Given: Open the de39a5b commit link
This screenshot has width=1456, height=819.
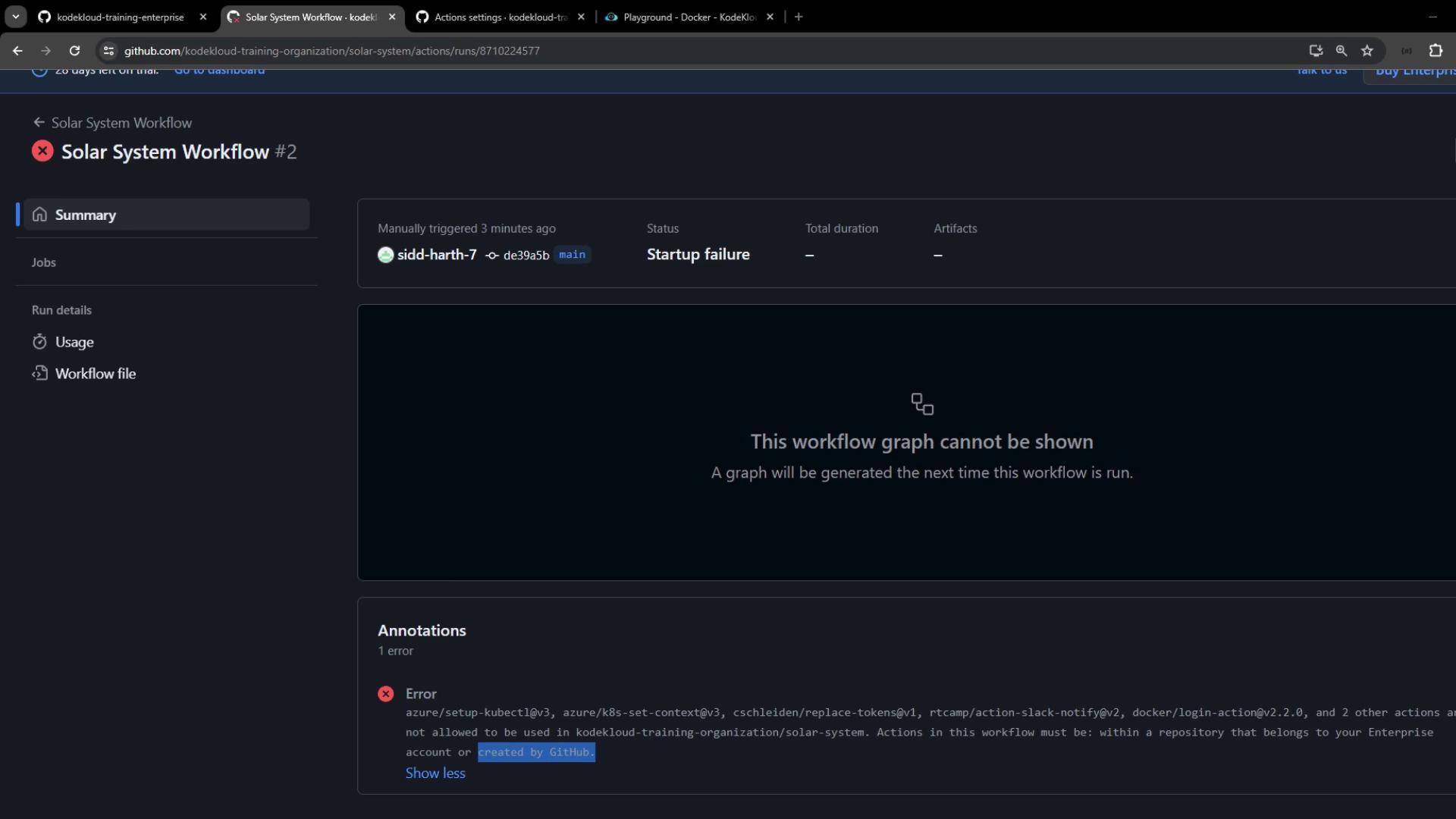Looking at the screenshot, I should click(x=526, y=256).
